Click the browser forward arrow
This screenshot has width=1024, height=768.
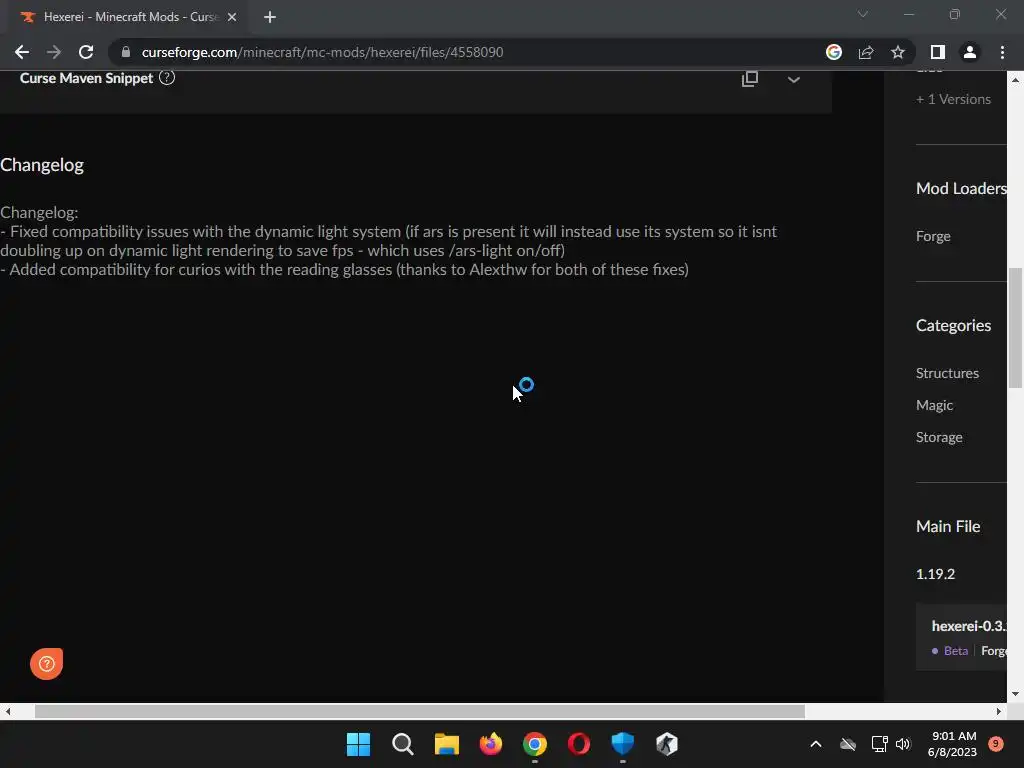pyautogui.click(x=54, y=52)
